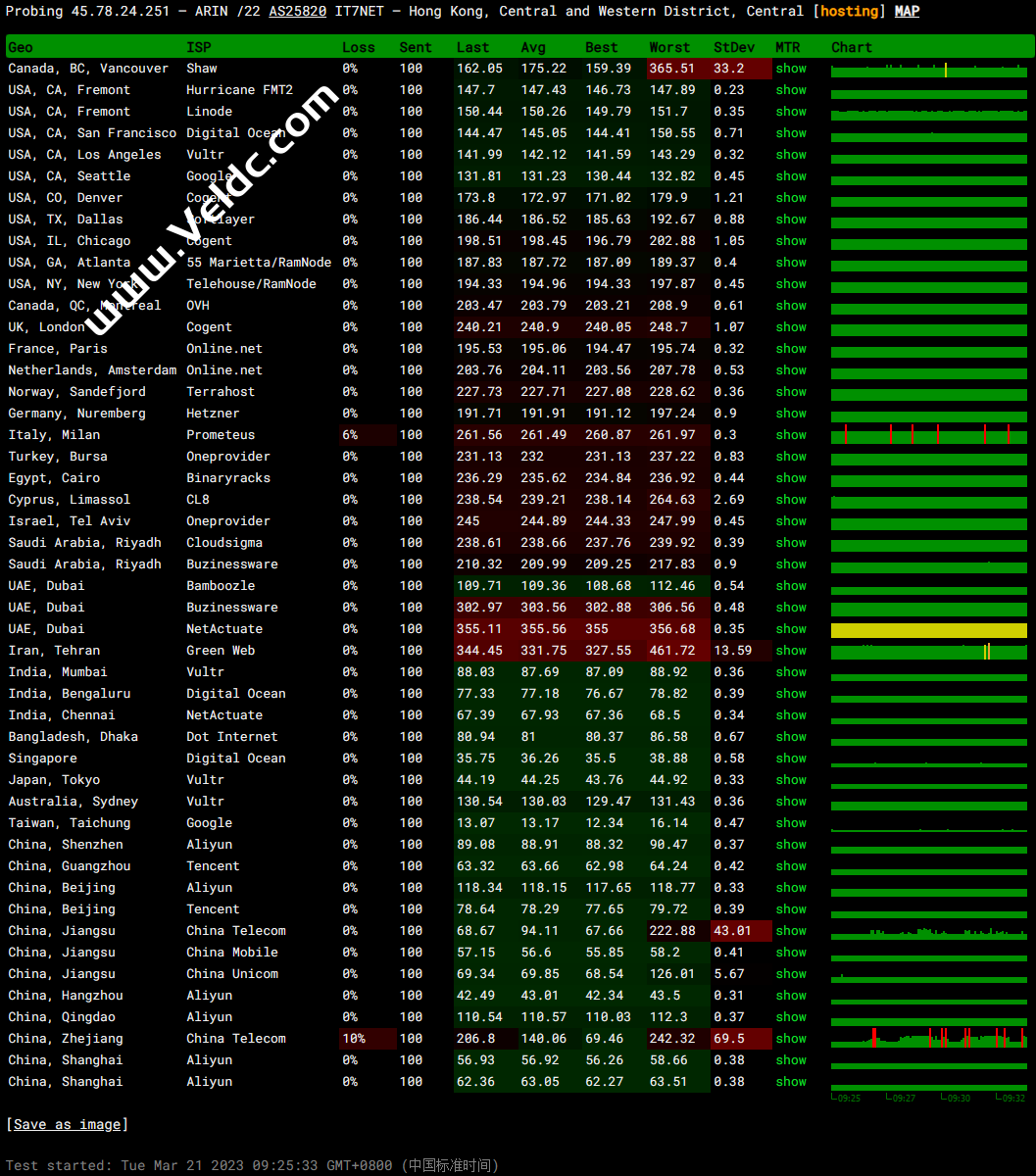
Task: Click the Italy, Milan chart with red spikes
Action: 928,435
